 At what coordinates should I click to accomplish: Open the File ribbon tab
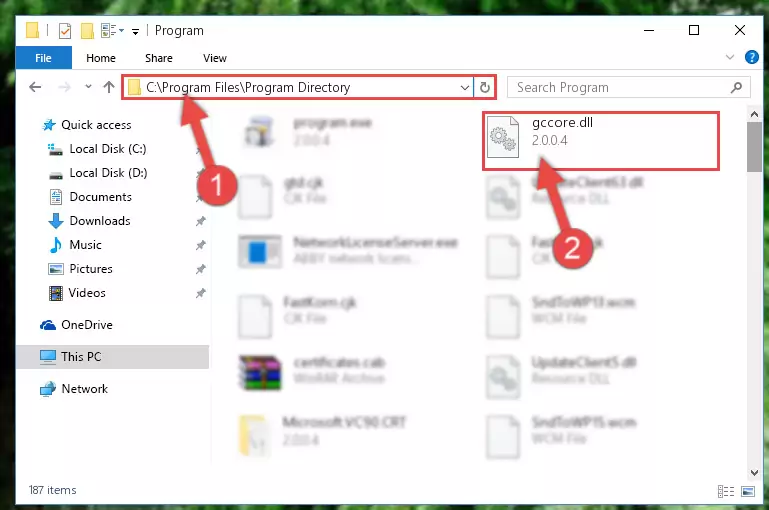coord(44,58)
